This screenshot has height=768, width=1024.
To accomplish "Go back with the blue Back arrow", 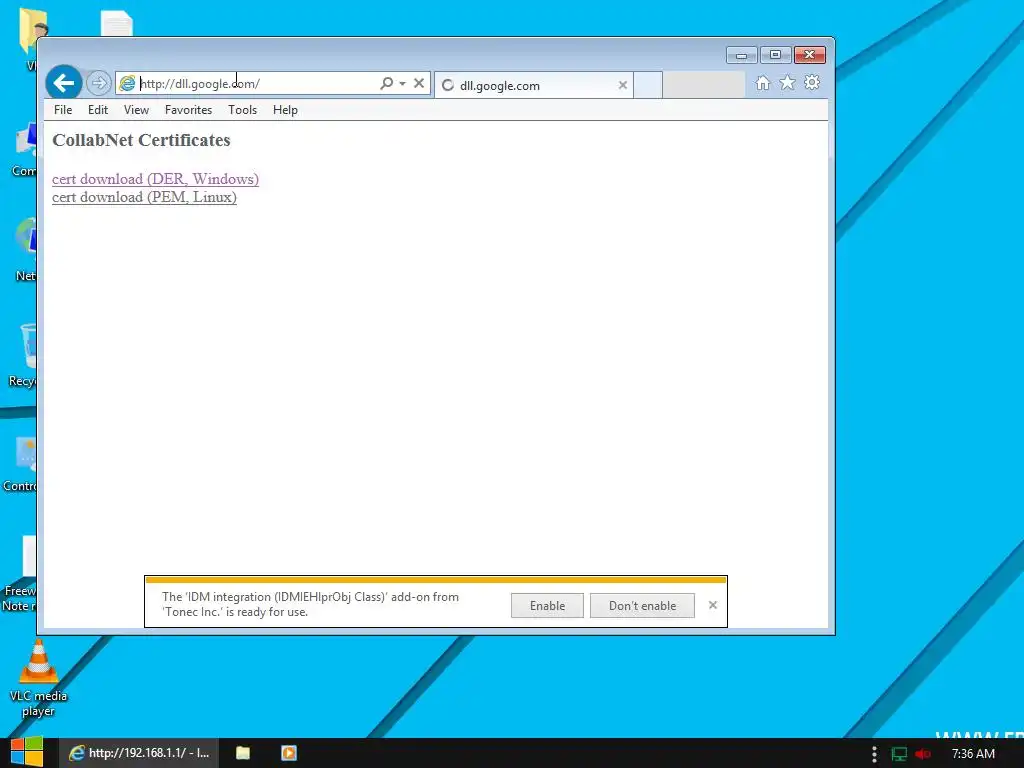I will point(63,83).
